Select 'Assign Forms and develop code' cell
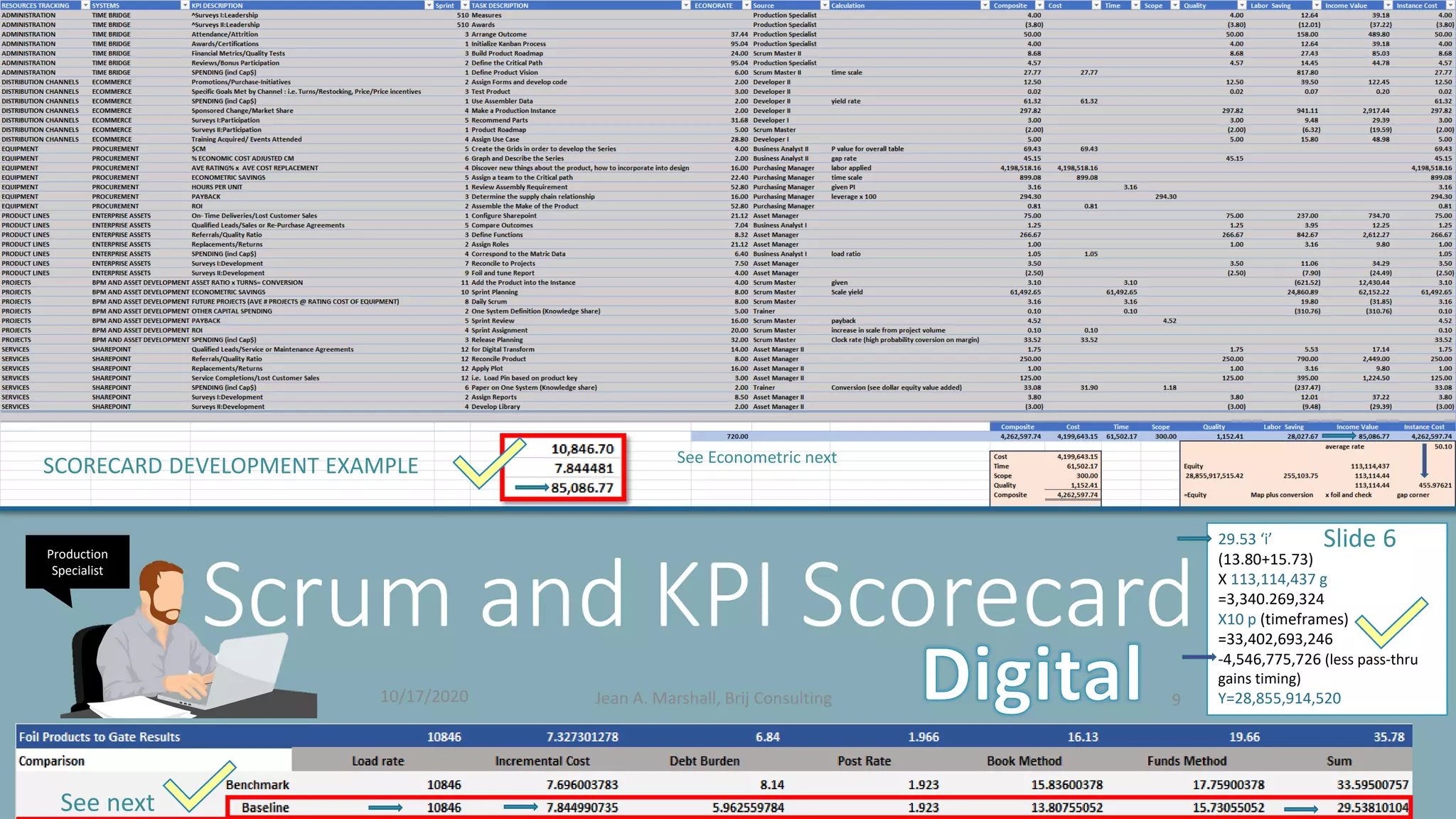1456x819 pixels. [519, 82]
